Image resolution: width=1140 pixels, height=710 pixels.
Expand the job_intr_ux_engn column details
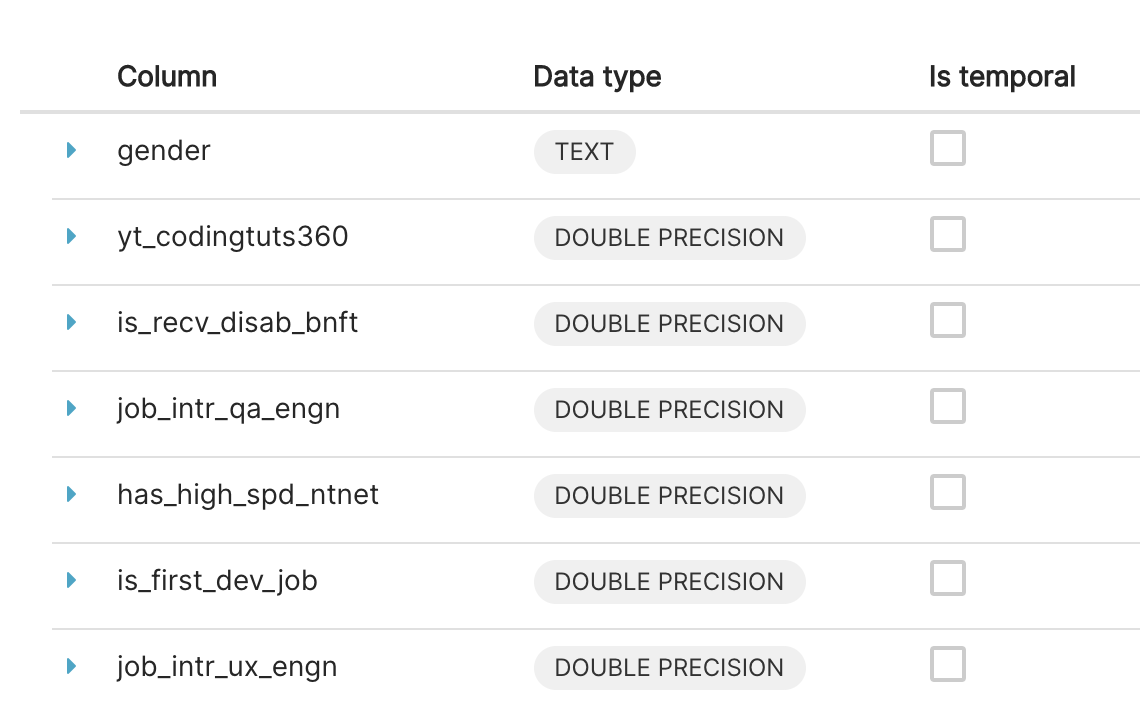tap(70, 665)
